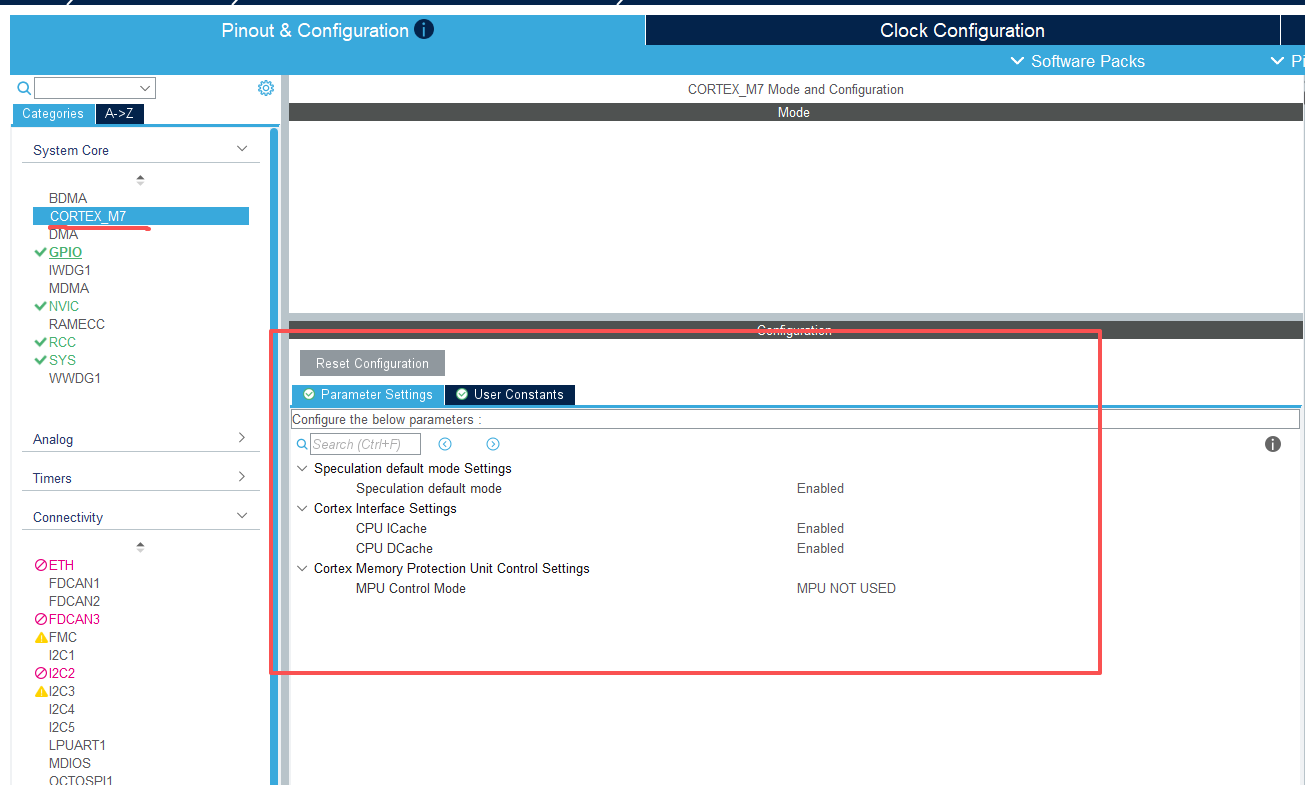Select FDCAN2 peripheral

(74, 601)
